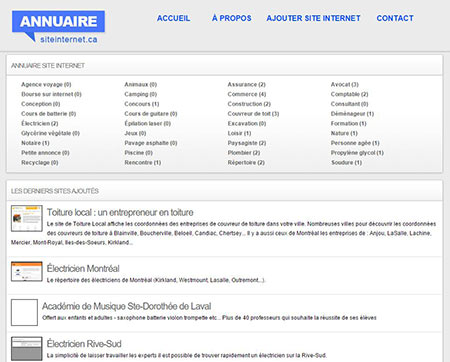This screenshot has width=450, height=362.
Task: Open the Toiture local listing title
Action: coord(120,212)
